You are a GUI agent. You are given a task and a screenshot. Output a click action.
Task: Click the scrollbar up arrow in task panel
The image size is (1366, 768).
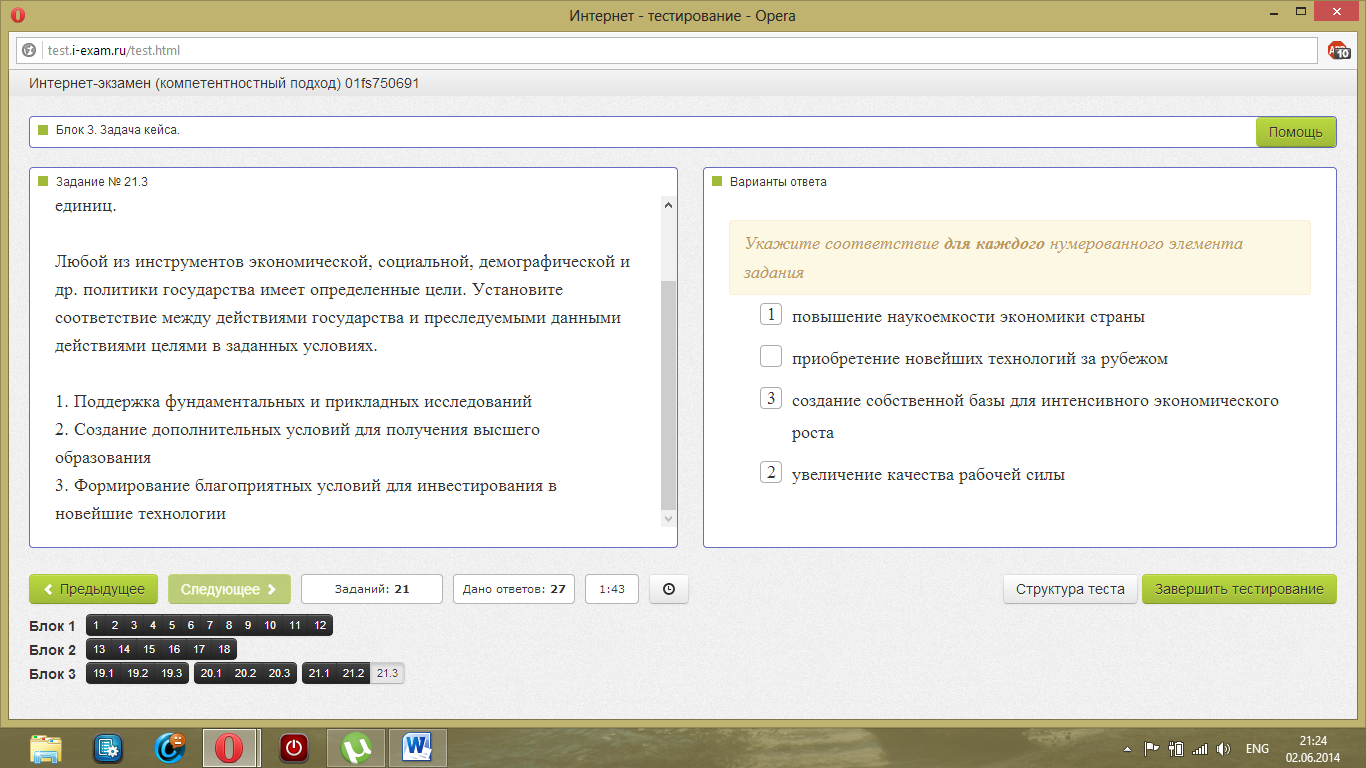669,204
